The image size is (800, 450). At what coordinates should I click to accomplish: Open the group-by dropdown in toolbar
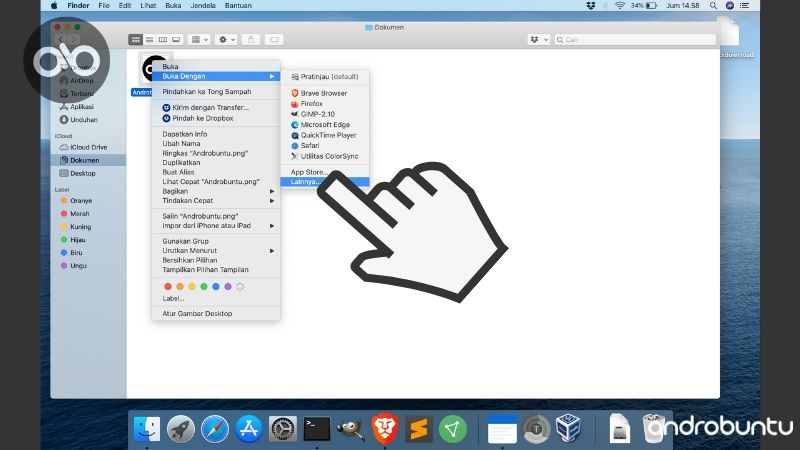(x=199, y=40)
